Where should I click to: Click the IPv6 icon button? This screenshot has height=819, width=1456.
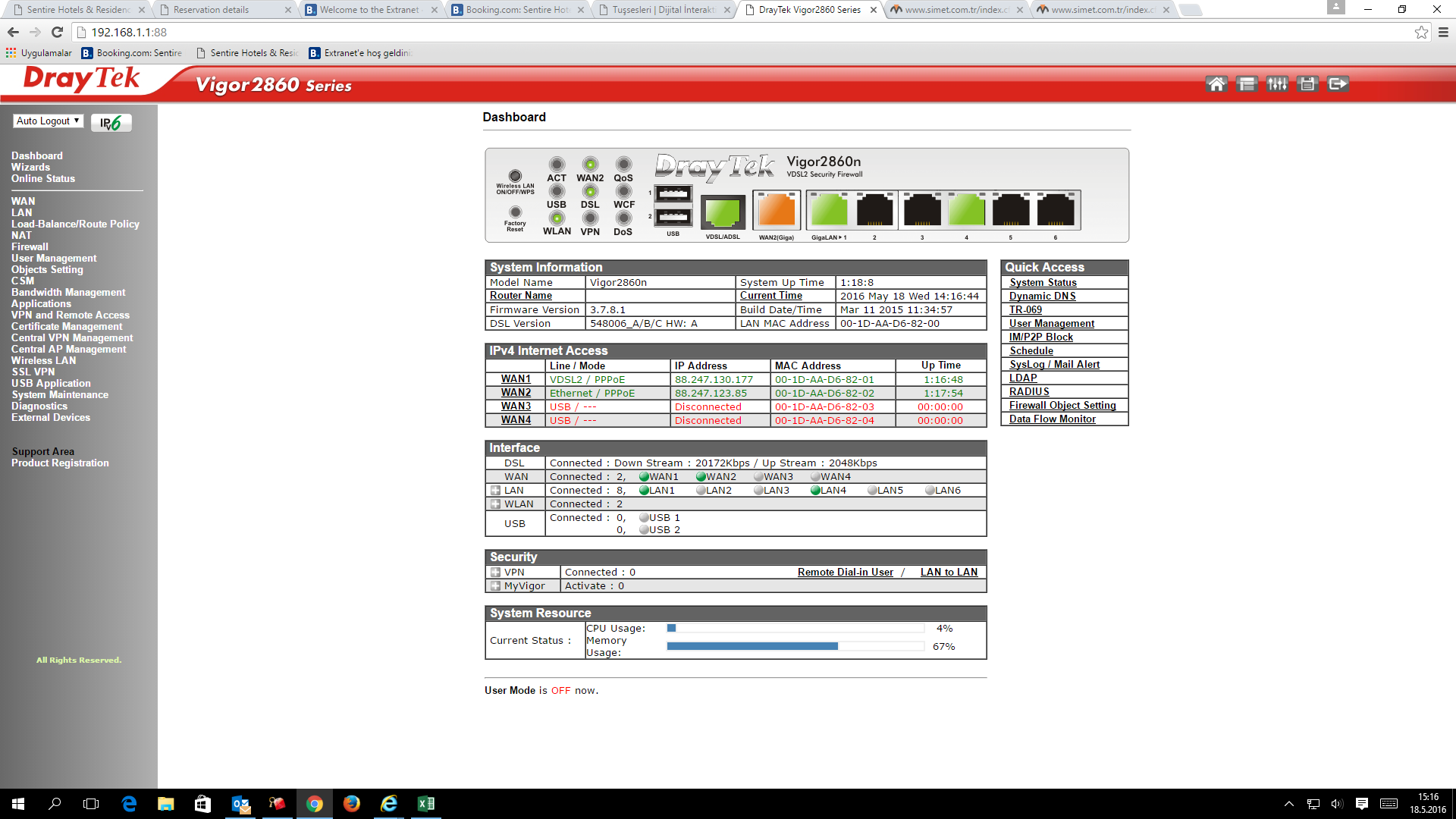111,123
